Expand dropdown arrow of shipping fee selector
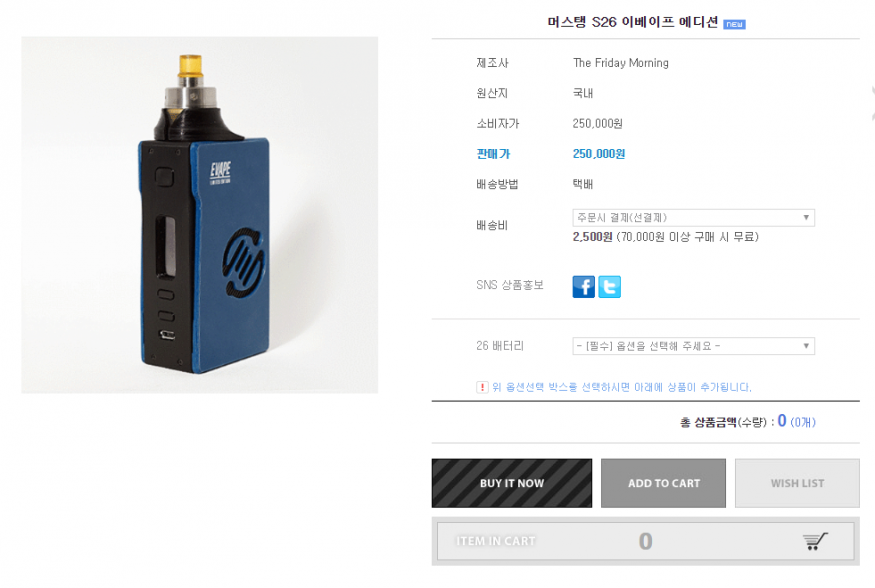Viewport: 875px width, 588px height. click(x=806, y=218)
